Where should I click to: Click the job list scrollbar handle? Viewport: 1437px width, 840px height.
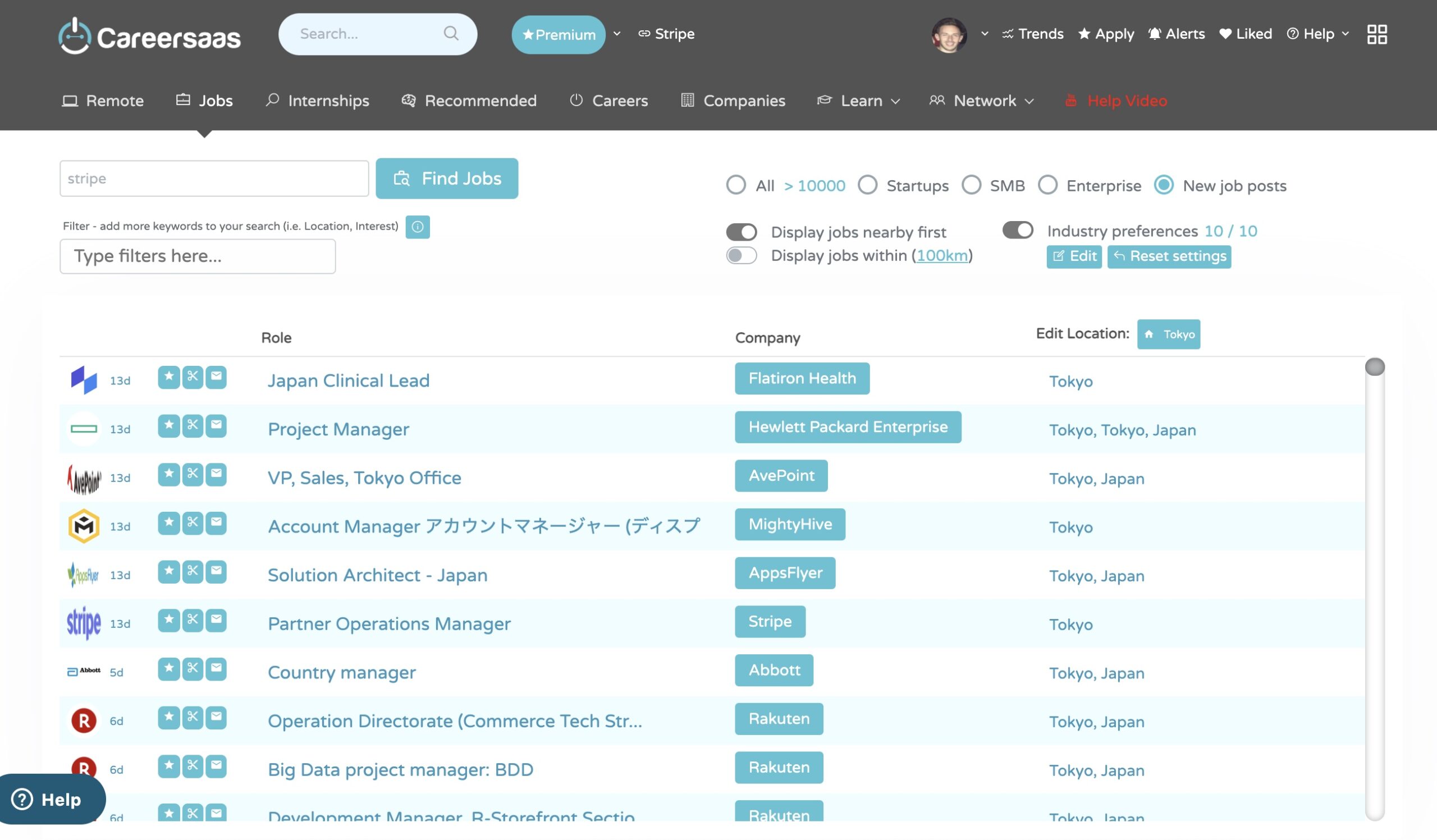[x=1374, y=366]
